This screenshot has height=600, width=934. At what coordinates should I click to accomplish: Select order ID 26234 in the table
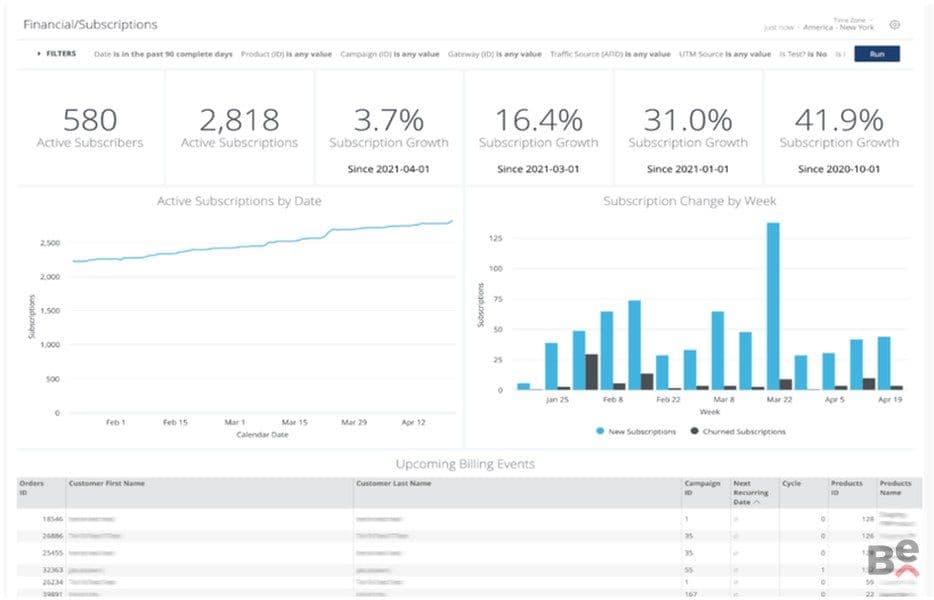(x=52, y=582)
